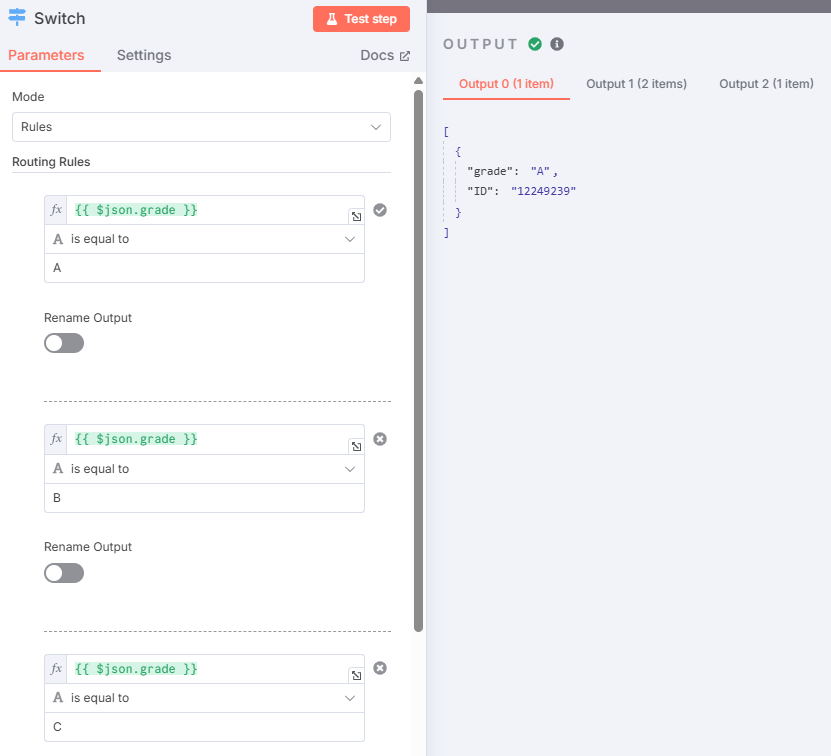Click the "ID" key in the JSON output
Image resolution: width=831 pixels, height=756 pixels.
click(480, 191)
